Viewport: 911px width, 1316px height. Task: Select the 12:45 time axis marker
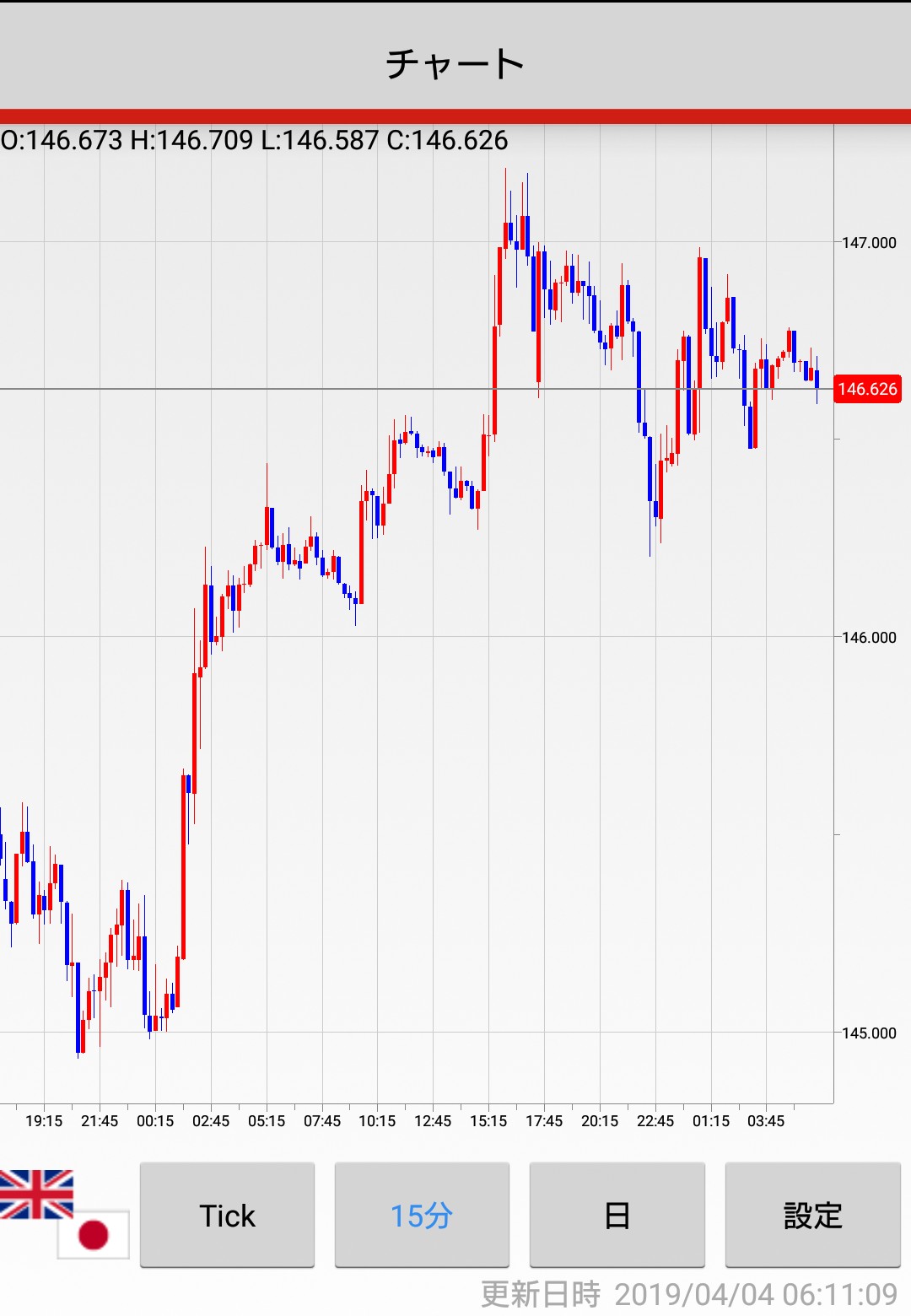coord(433,1121)
